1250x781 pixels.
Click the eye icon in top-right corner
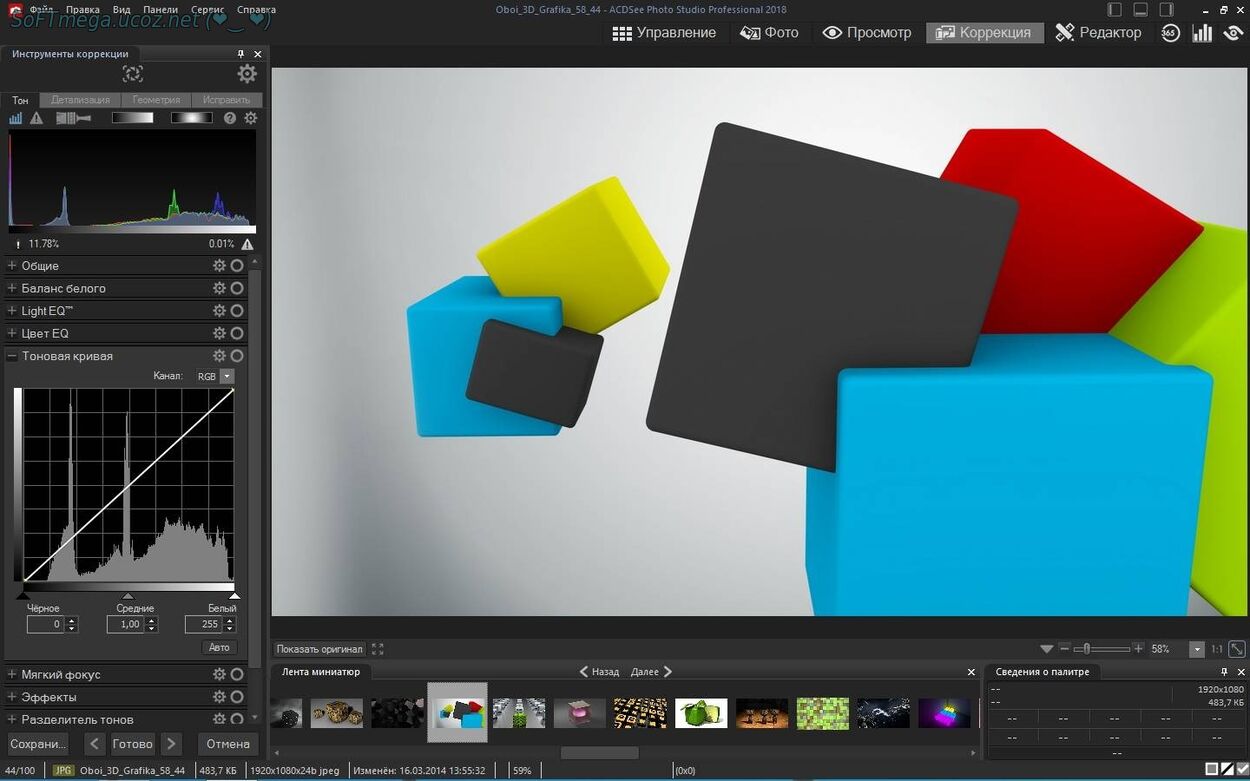pos(1233,33)
